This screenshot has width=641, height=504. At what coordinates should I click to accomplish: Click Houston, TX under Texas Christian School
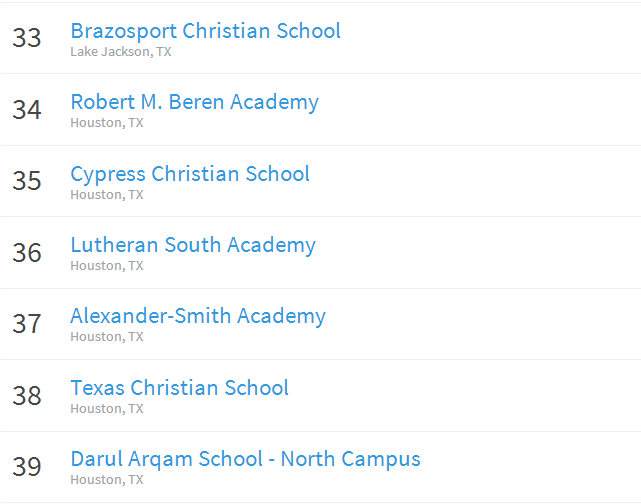[x=107, y=409]
